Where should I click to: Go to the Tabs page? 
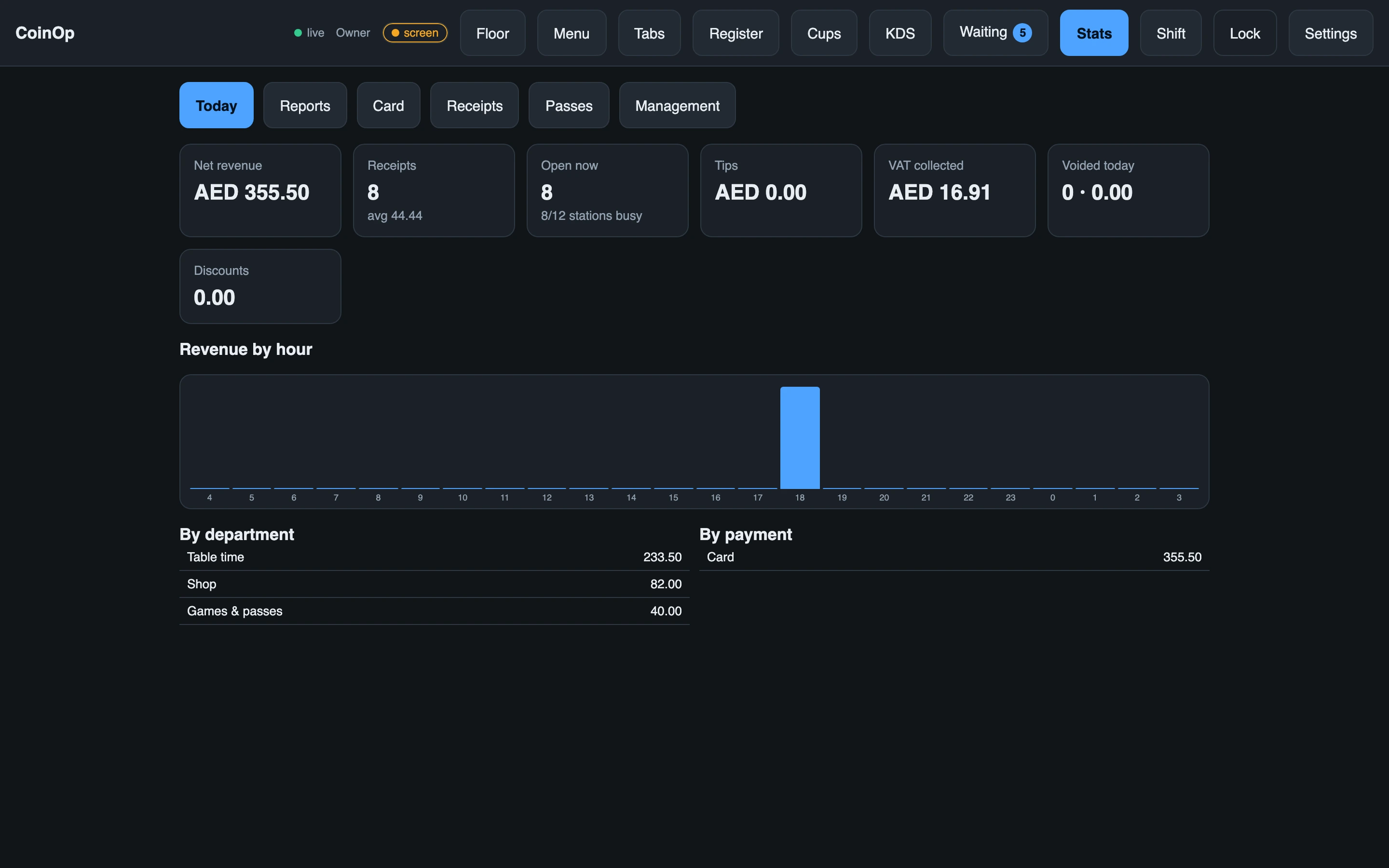(649, 33)
